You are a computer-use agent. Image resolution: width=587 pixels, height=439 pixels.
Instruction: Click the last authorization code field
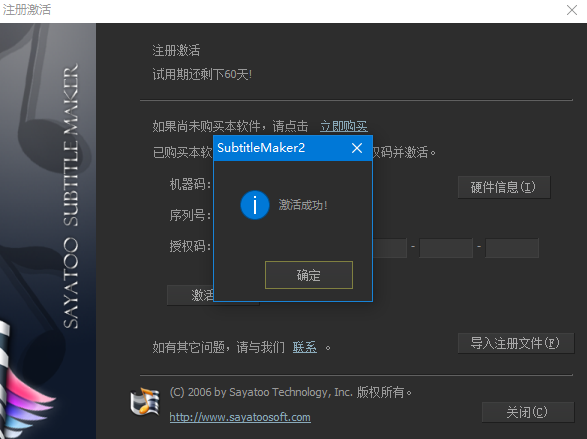[512, 248]
